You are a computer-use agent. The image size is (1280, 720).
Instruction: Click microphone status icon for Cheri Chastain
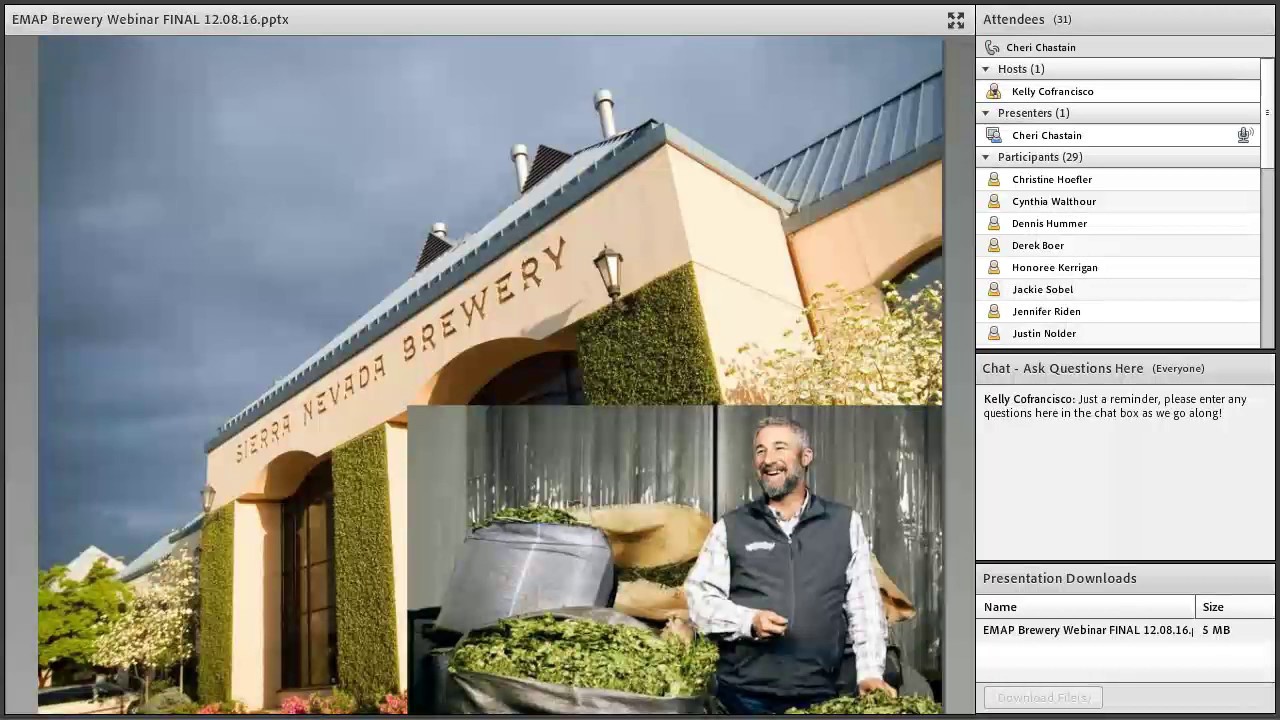[x=1245, y=135]
